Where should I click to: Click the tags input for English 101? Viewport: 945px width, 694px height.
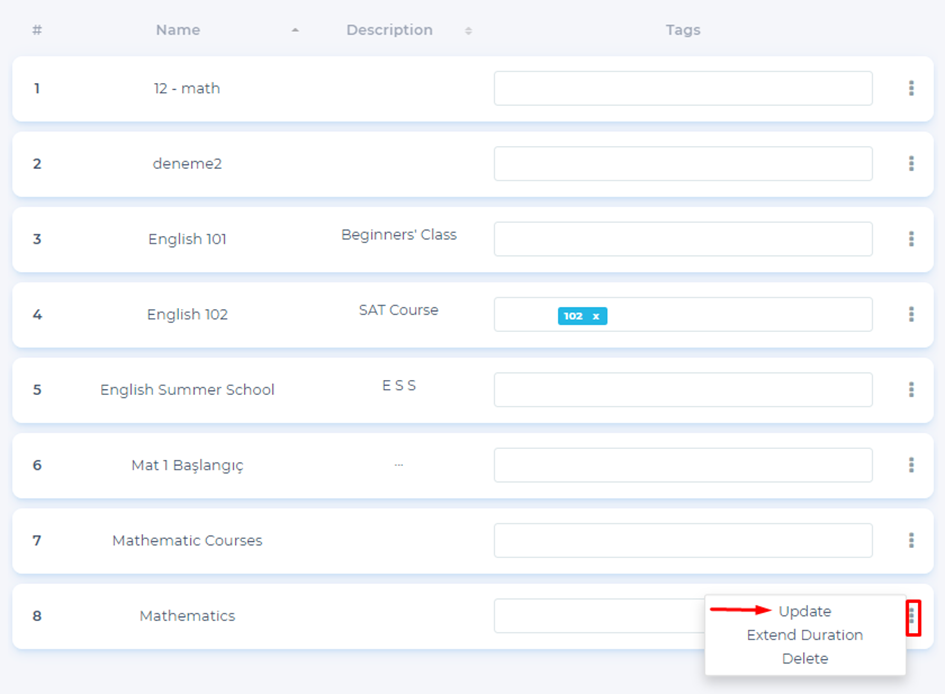click(x=682, y=239)
